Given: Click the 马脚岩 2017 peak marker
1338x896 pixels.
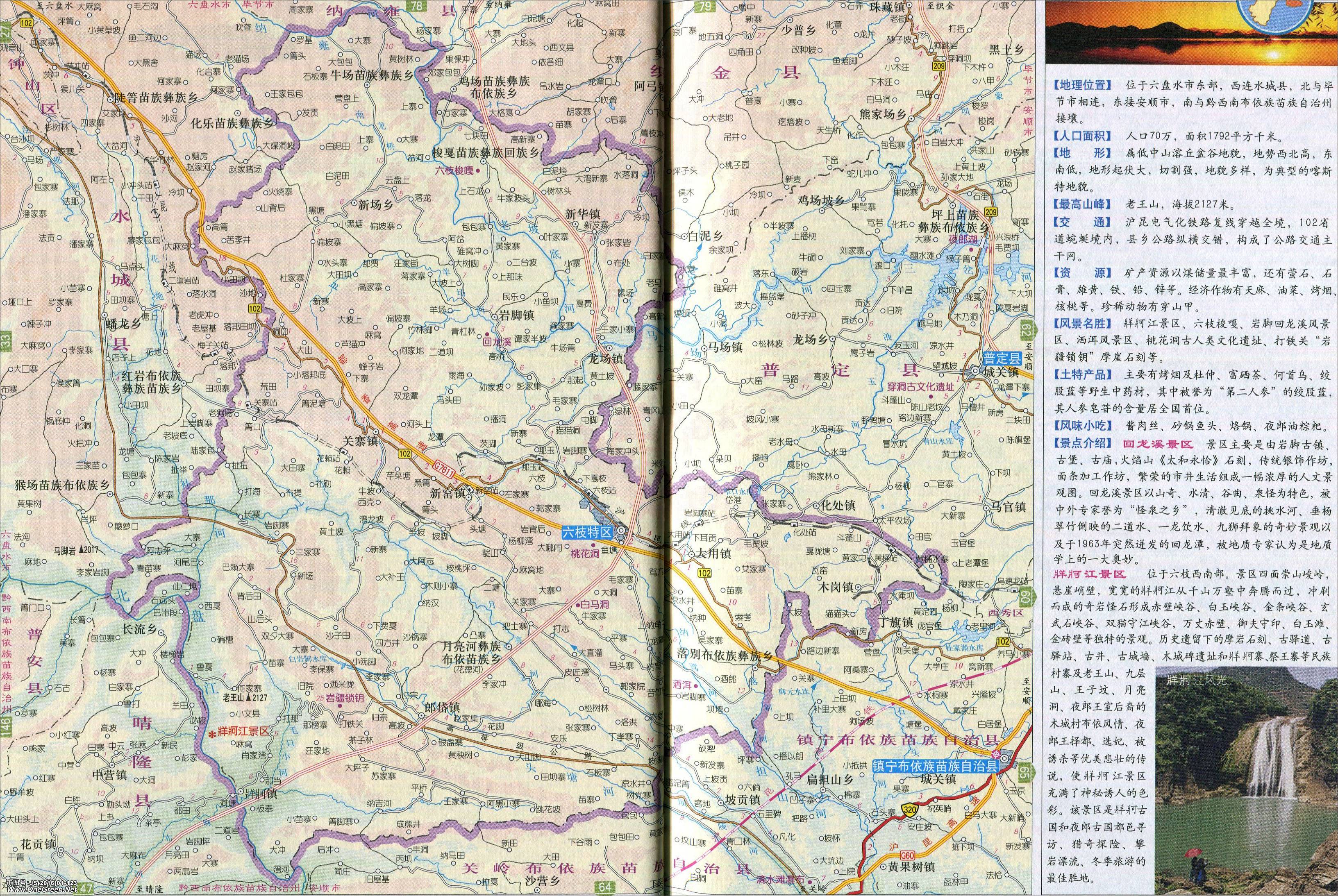Looking at the screenshot, I should 81,549.
